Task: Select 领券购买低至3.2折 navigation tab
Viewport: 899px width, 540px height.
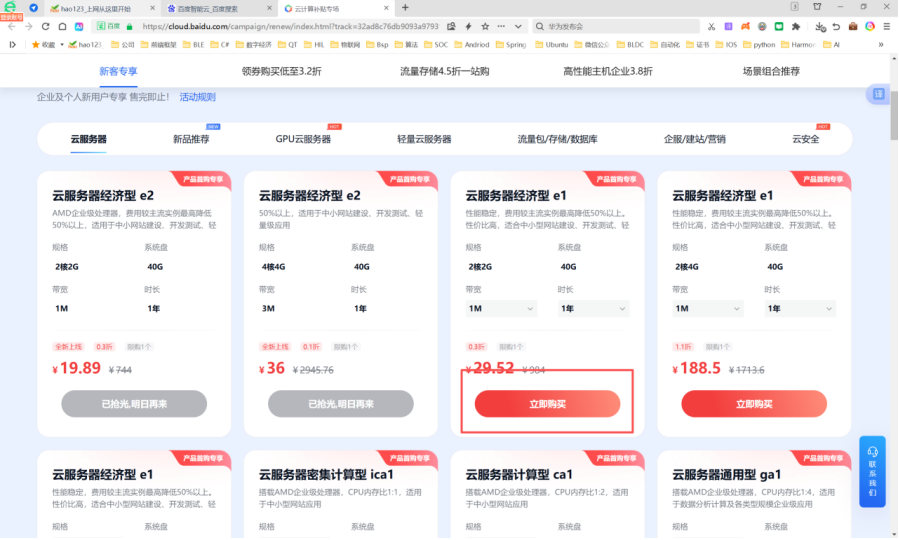Action: (282, 71)
